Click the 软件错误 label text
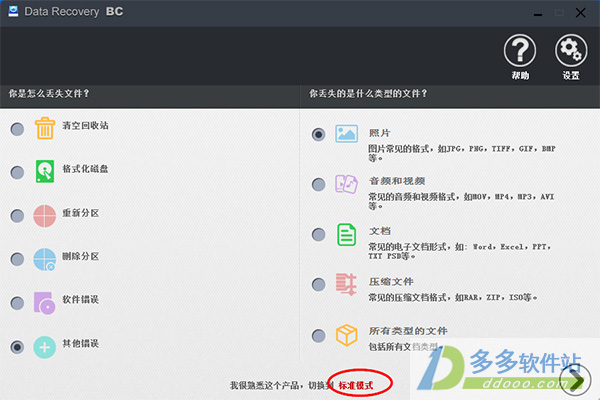This screenshot has width=600, height=400. pos(81,299)
